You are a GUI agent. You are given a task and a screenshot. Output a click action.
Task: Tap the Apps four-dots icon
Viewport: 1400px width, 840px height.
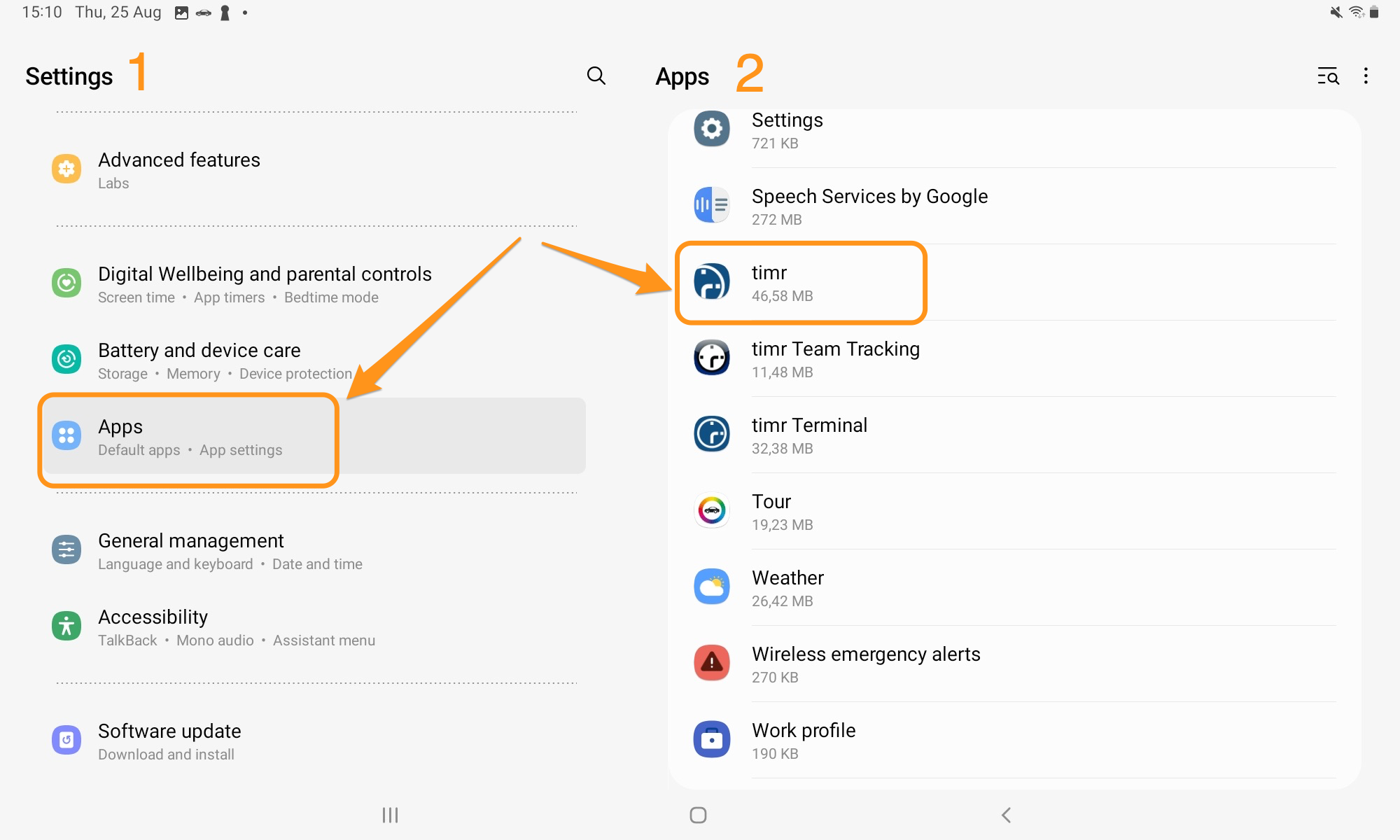(66, 435)
